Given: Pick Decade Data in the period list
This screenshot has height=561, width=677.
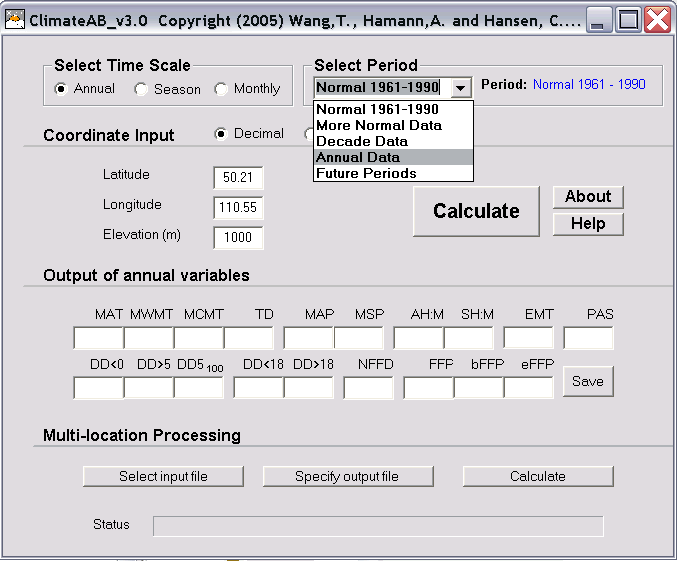Looking at the screenshot, I should (393, 141).
